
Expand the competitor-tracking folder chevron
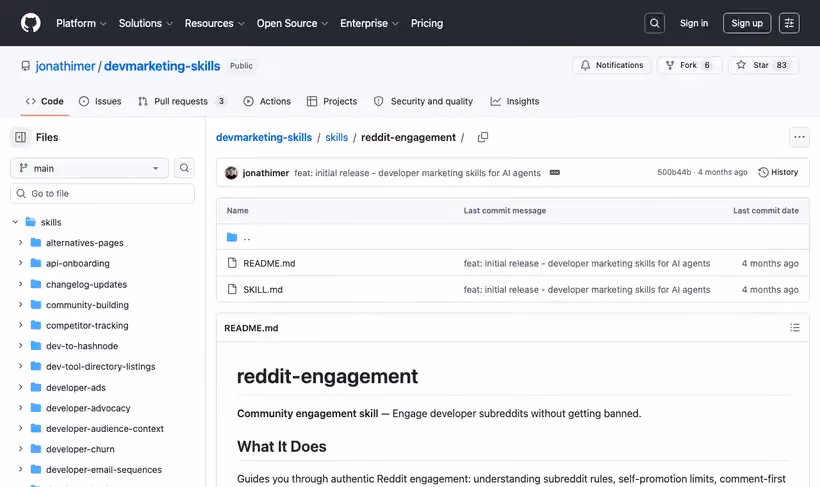(20, 325)
